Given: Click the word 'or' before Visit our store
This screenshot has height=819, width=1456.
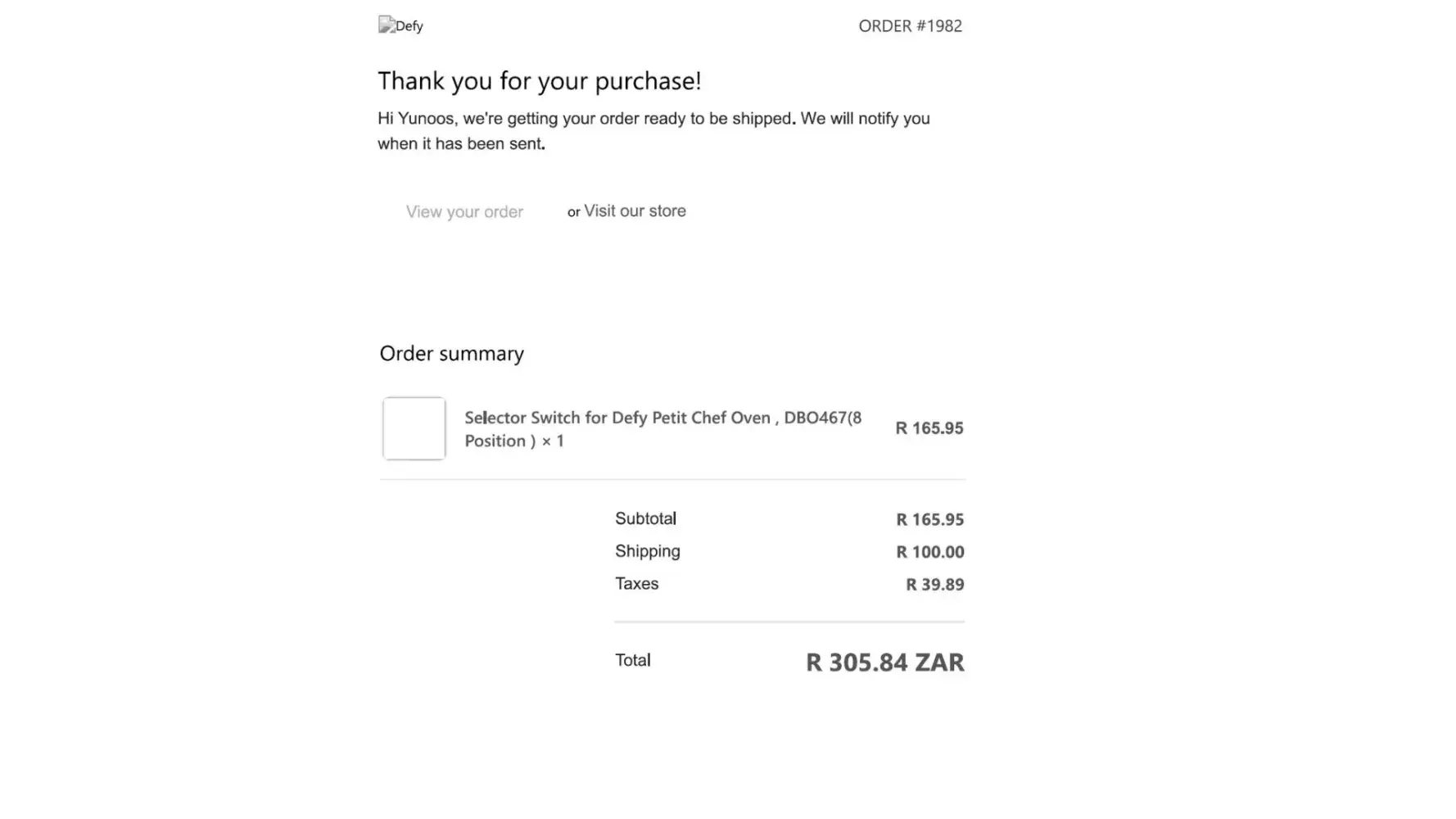Looking at the screenshot, I should (x=573, y=212).
